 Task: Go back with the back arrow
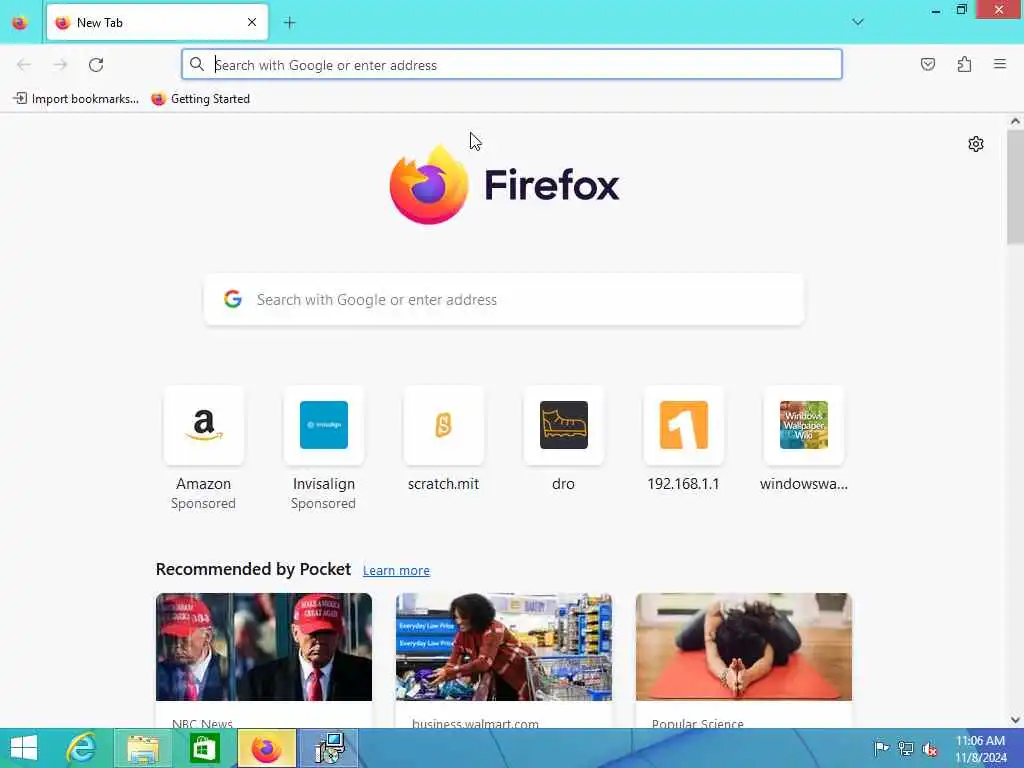coord(24,64)
